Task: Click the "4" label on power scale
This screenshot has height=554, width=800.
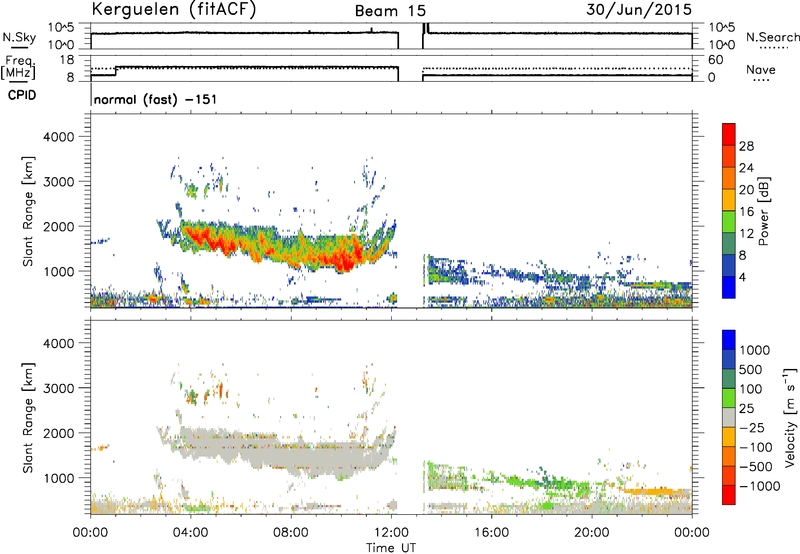Action: click(742, 277)
